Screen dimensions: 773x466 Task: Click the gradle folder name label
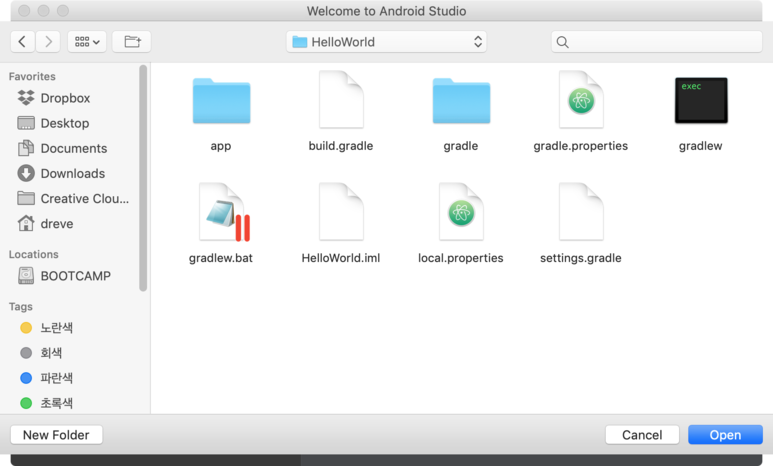coord(460,146)
